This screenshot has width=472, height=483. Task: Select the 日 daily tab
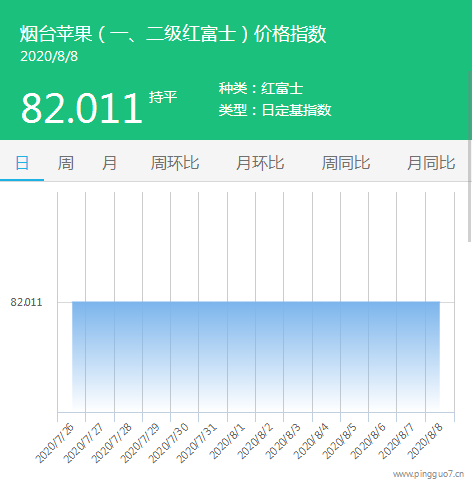pos(22,163)
